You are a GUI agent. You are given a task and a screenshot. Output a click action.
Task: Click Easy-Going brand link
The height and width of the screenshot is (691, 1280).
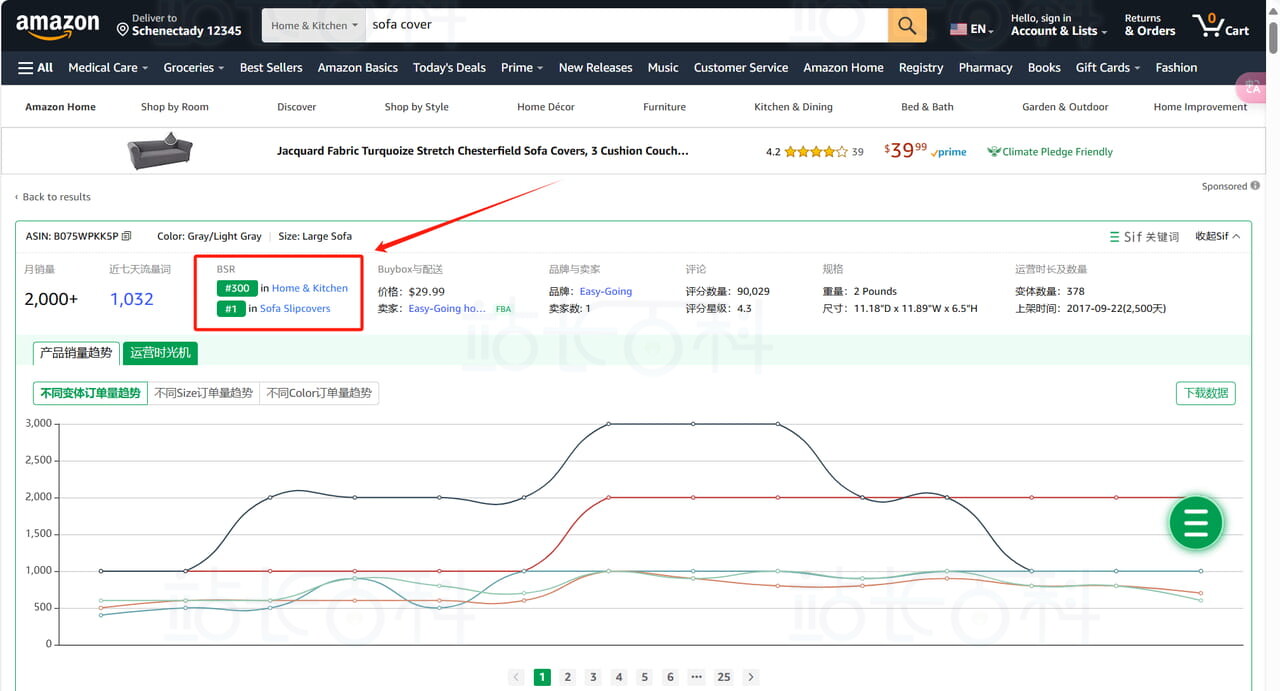click(606, 292)
